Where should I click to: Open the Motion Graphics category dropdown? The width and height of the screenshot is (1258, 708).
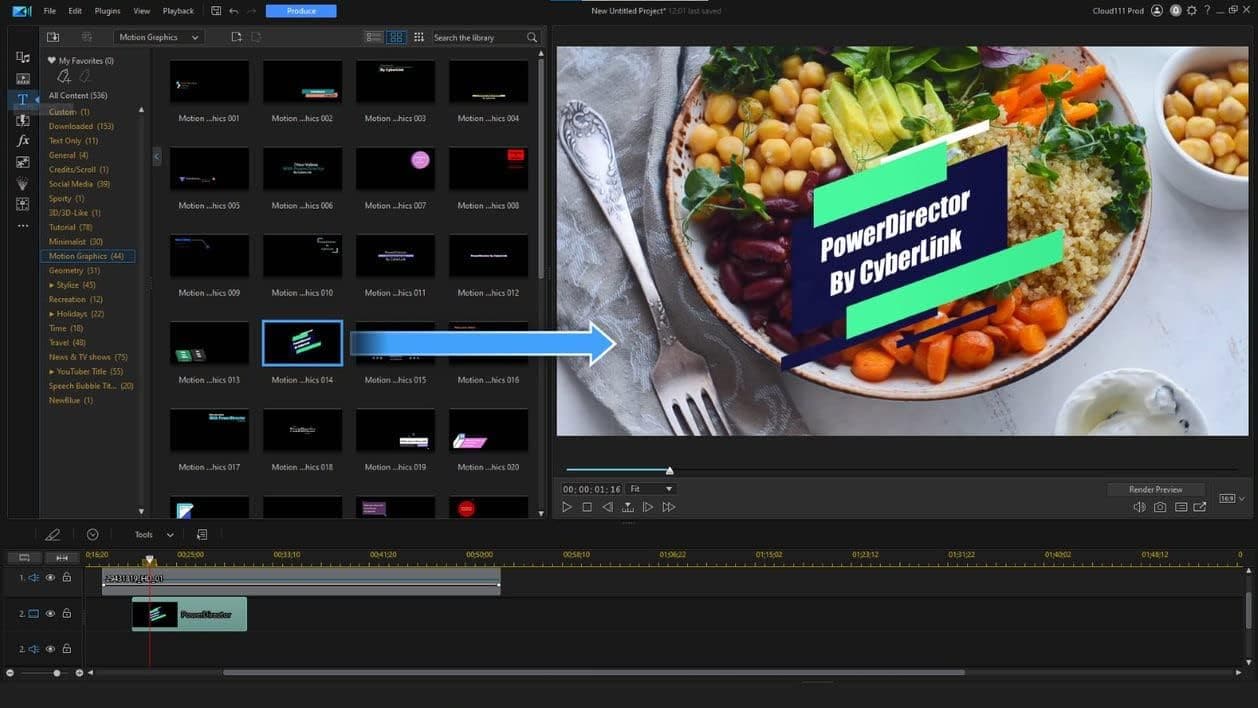(158, 37)
